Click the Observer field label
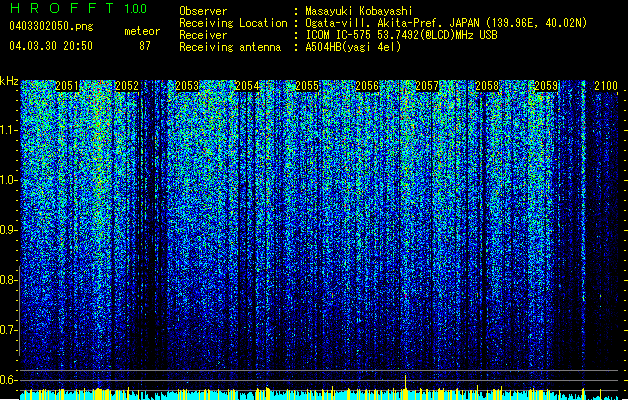This screenshot has width=629, height=400. (203, 11)
